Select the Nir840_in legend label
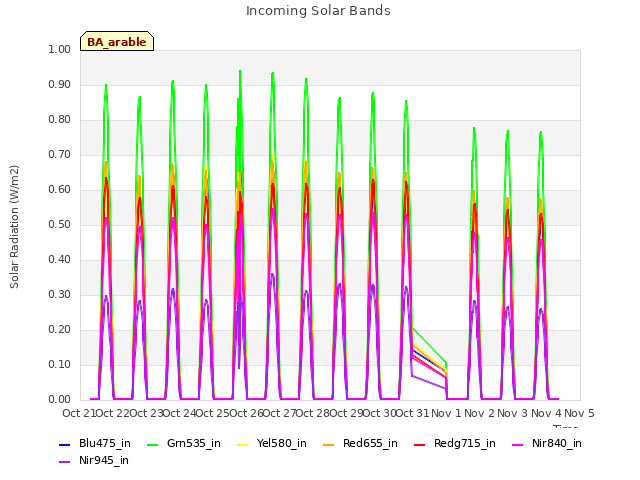This screenshot has height=480, width=640. point(557,443)
